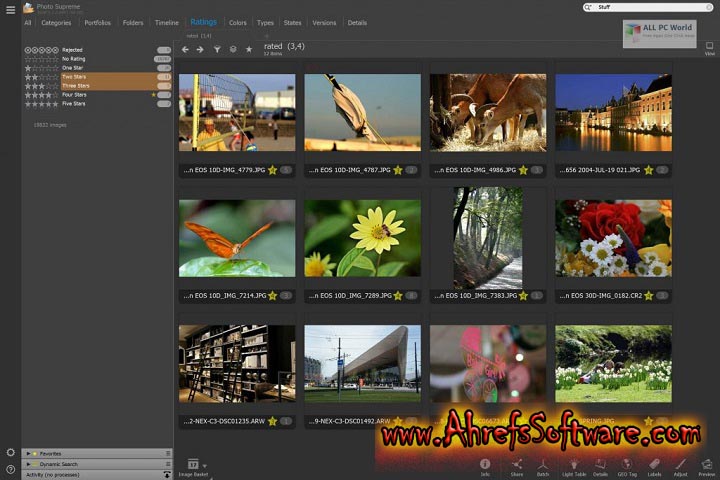Open the Image Basket

click(193, 467)
